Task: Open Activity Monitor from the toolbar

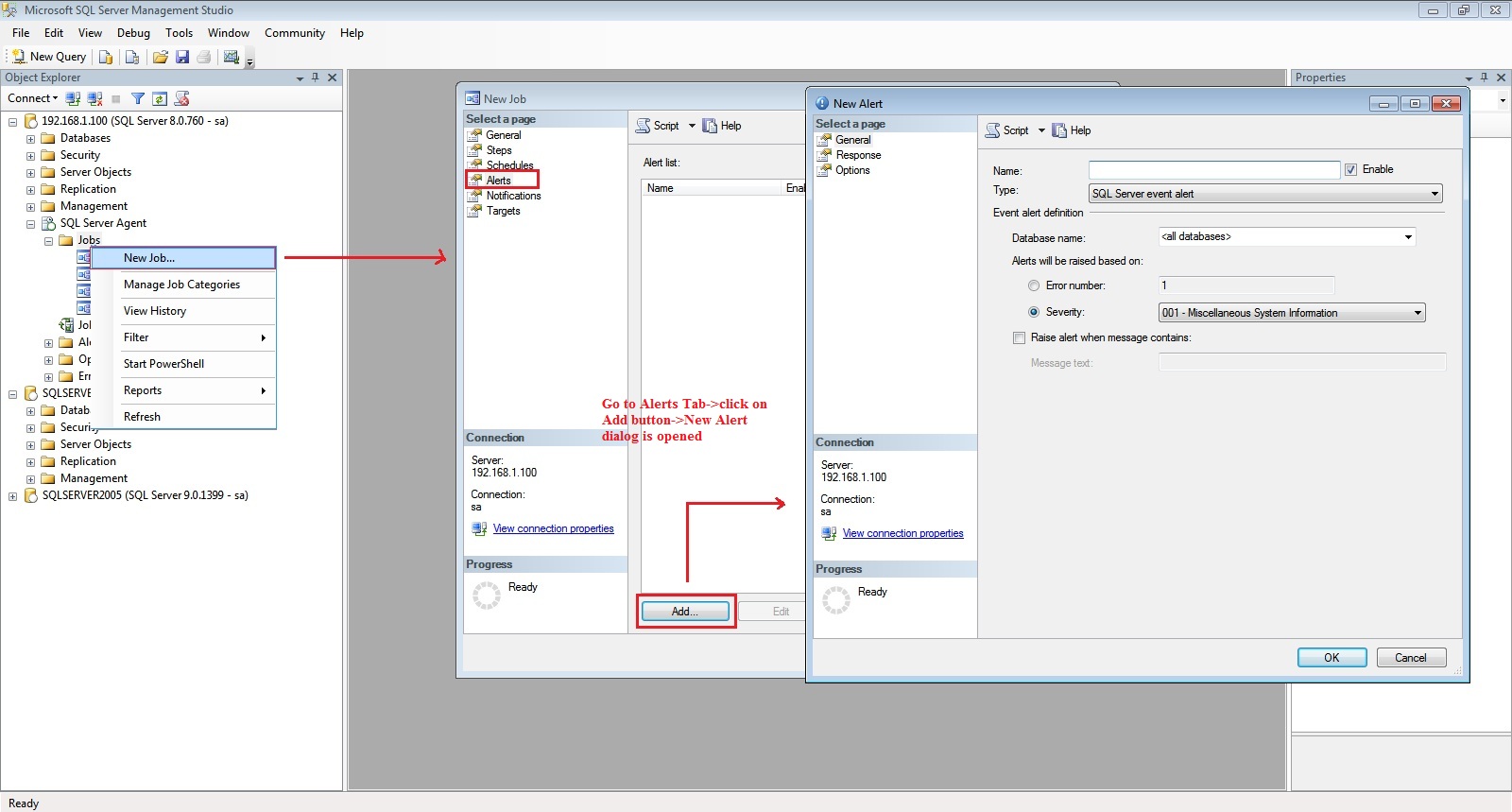Action: point(231,57)
